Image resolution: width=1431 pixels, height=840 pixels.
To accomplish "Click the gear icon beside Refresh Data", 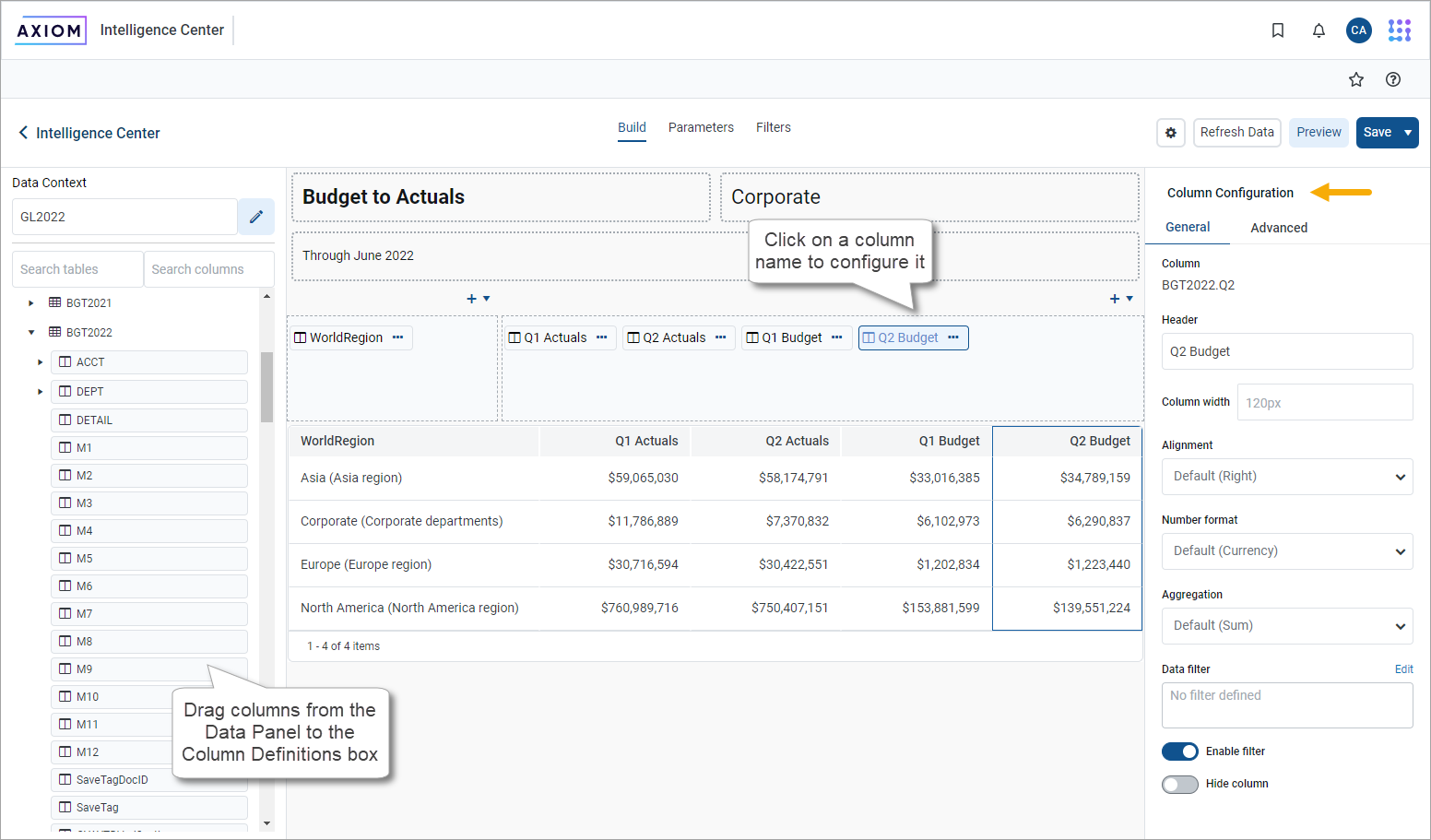I will coord(1171,132).
